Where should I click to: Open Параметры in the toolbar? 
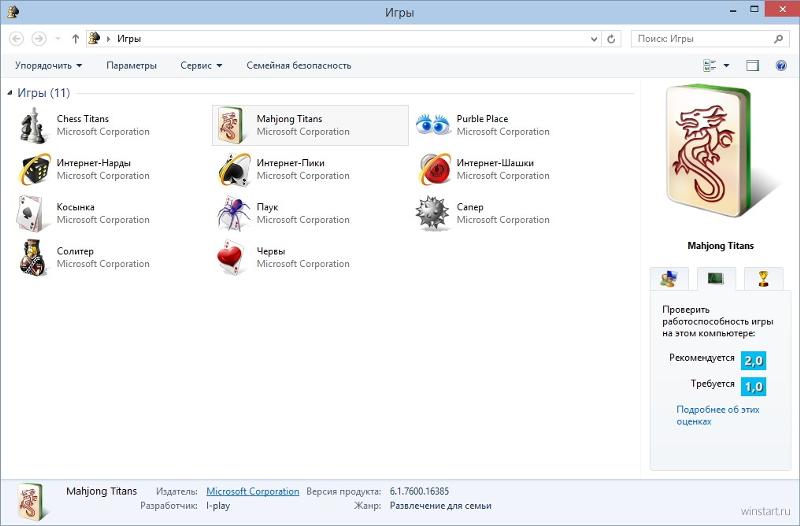(131, 65)
